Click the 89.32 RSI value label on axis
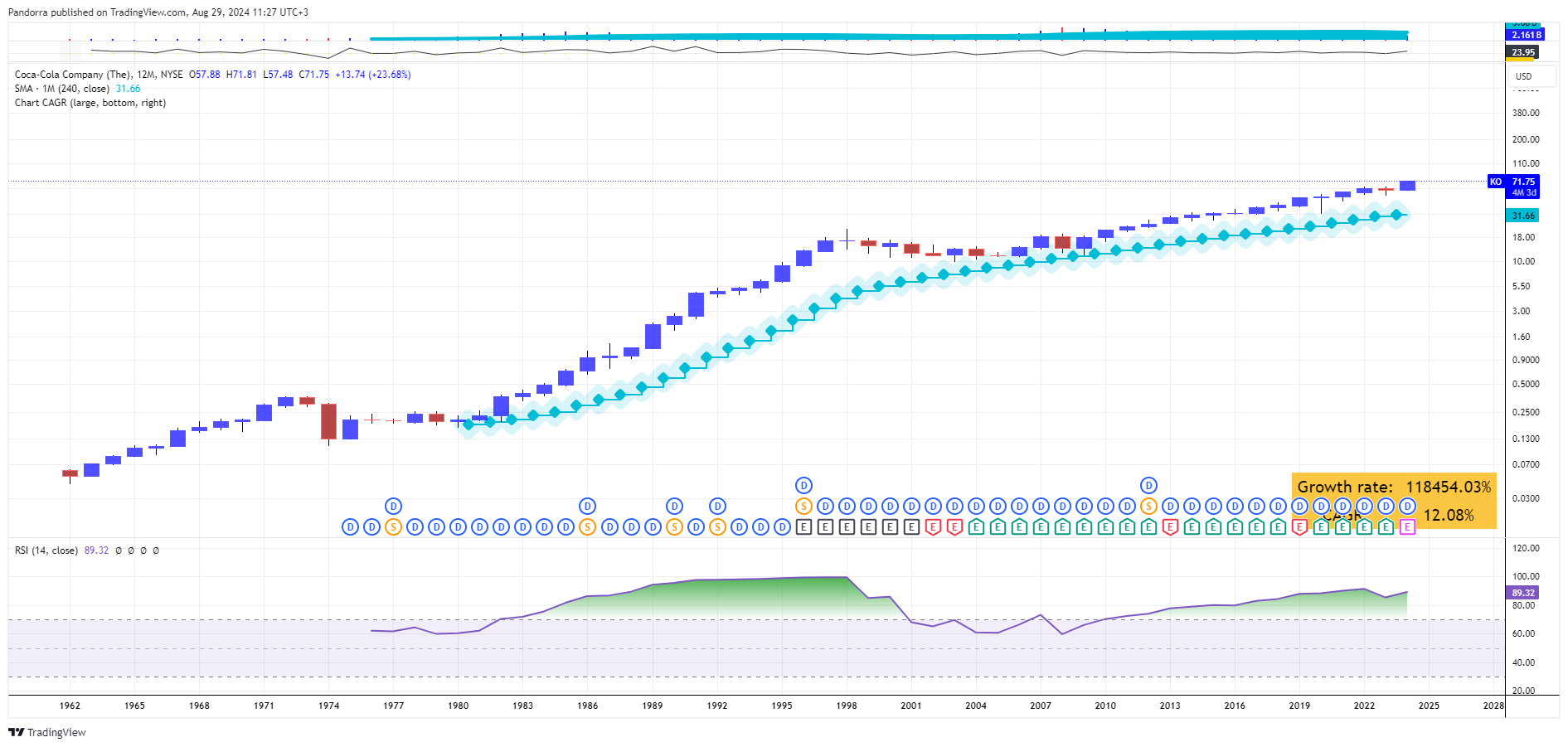This screenshot has height=747, width=1568. [x=1523, y=593]
